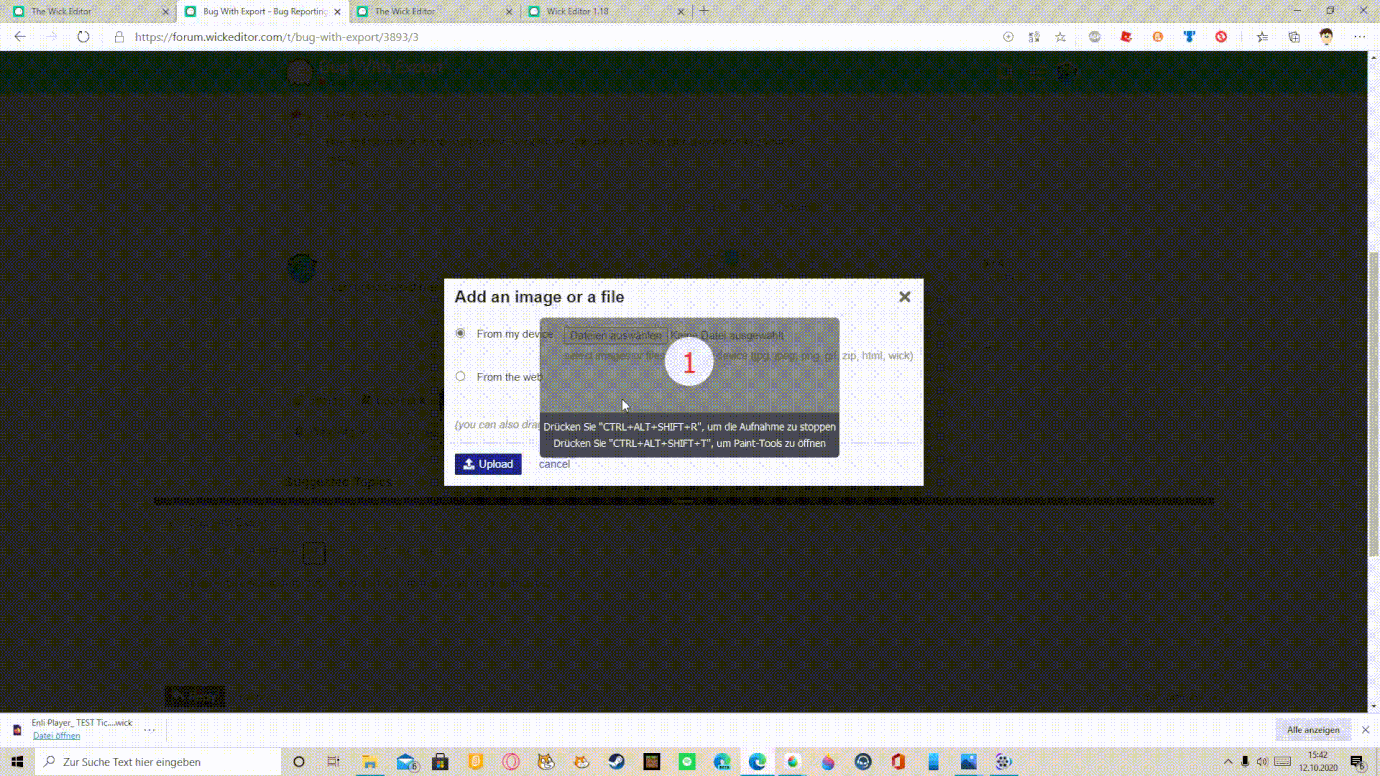Expand download item options ellipsis
This screenshot has width=1380, height=776.
149,729
